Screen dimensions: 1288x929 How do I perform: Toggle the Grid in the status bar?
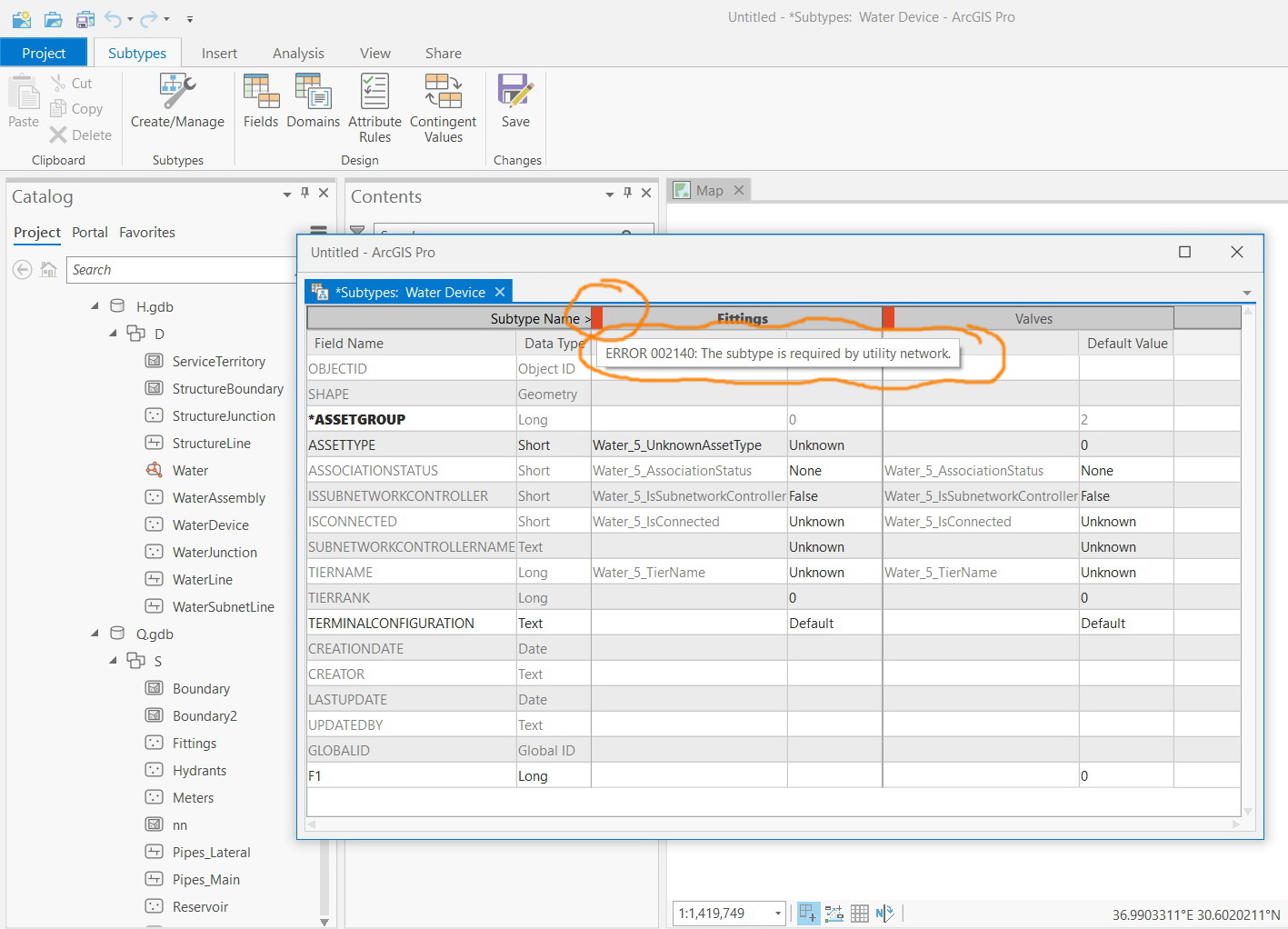click(859, 914)
